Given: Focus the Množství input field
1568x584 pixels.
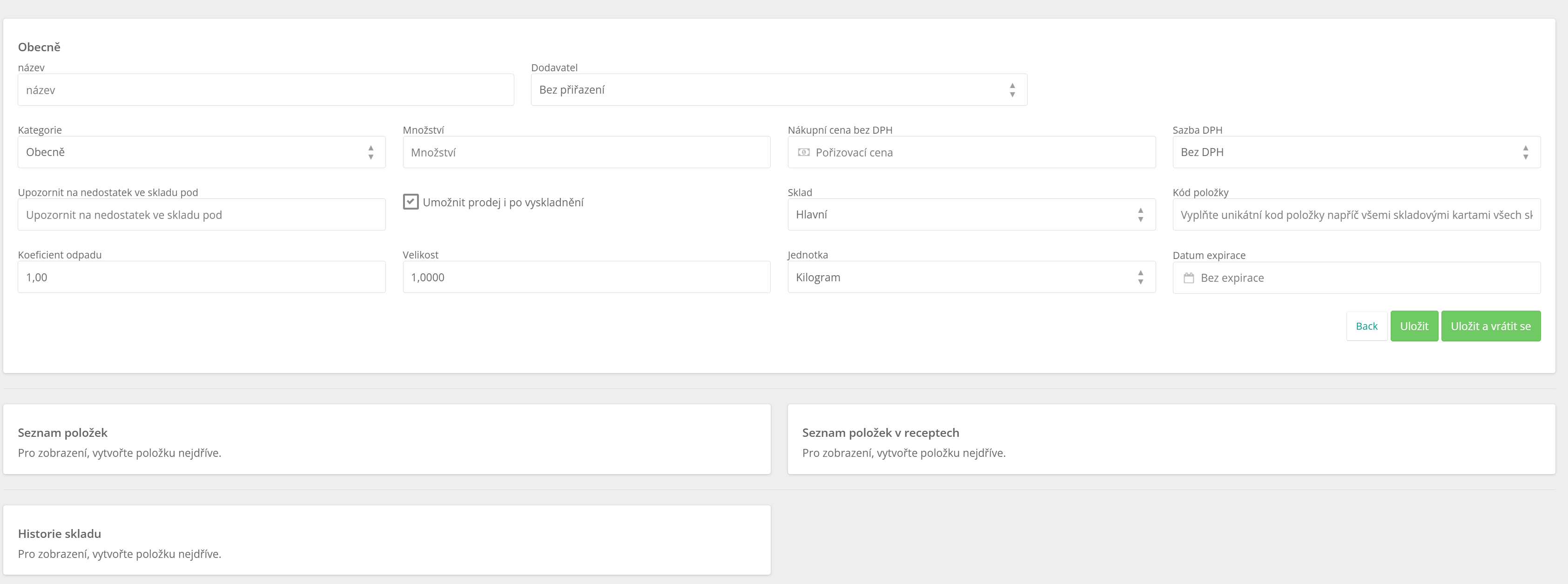Looking at the screenshot, I should [586, 152].
